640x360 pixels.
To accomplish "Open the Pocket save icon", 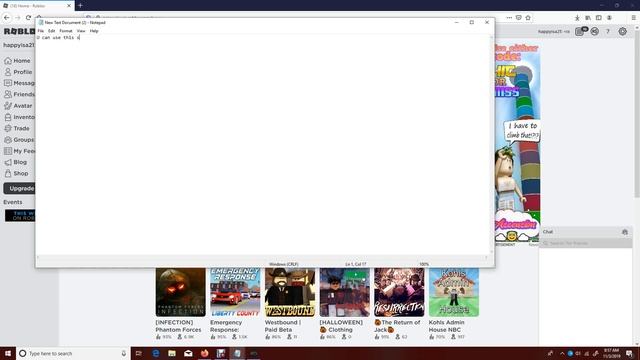I will point(518,18).
